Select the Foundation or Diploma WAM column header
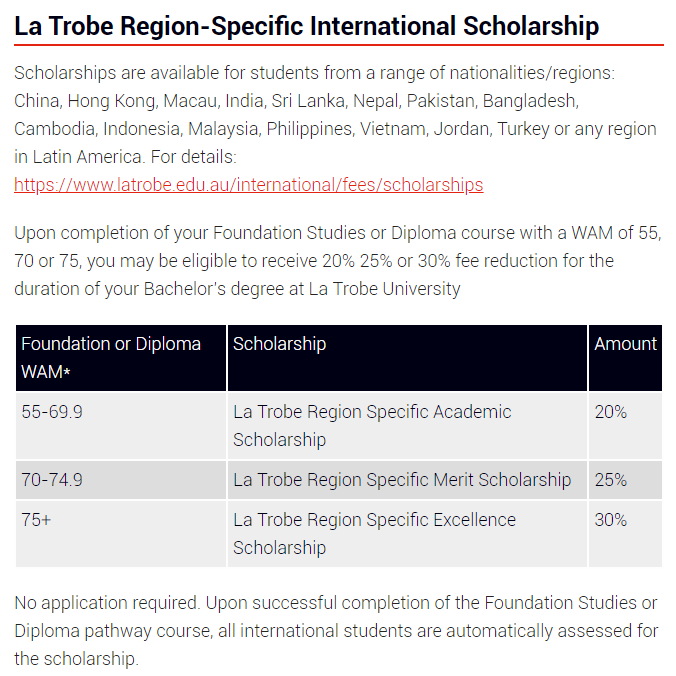Image resolution: width=676 pixels, height=676 pixels. [x=121, y=358]
